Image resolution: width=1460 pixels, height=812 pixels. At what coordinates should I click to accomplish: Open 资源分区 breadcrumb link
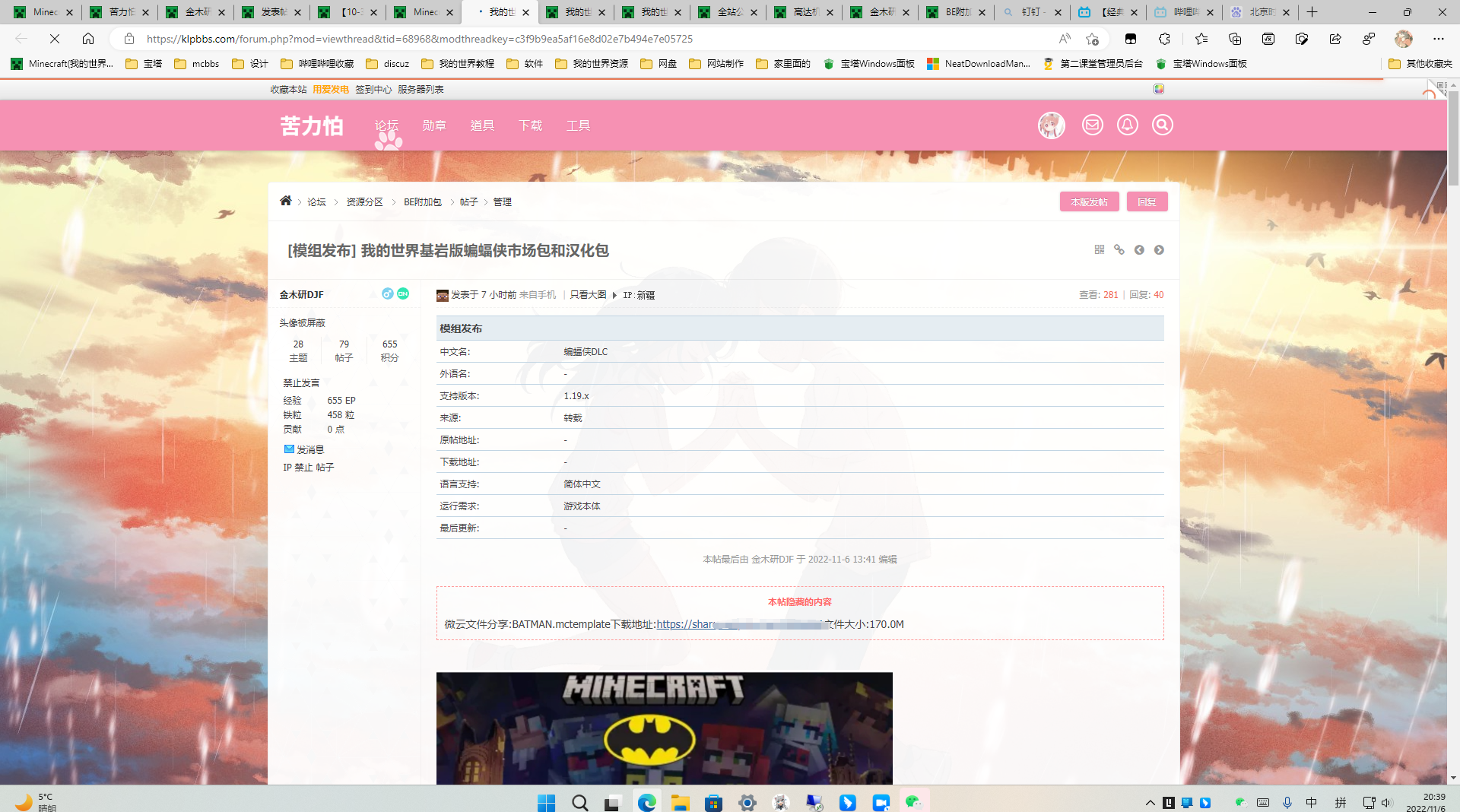[364, 202]
